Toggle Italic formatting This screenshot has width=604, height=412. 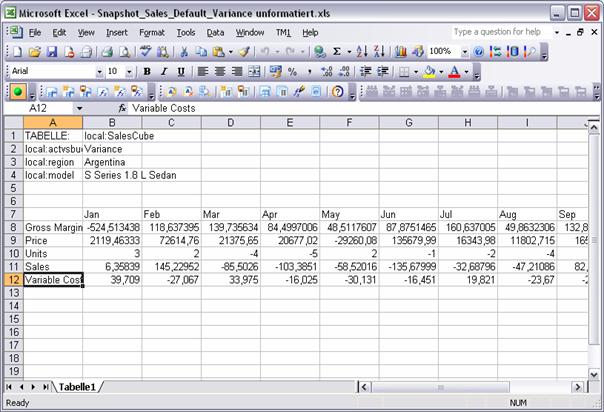pyautogui.click(x=163, y=72)
